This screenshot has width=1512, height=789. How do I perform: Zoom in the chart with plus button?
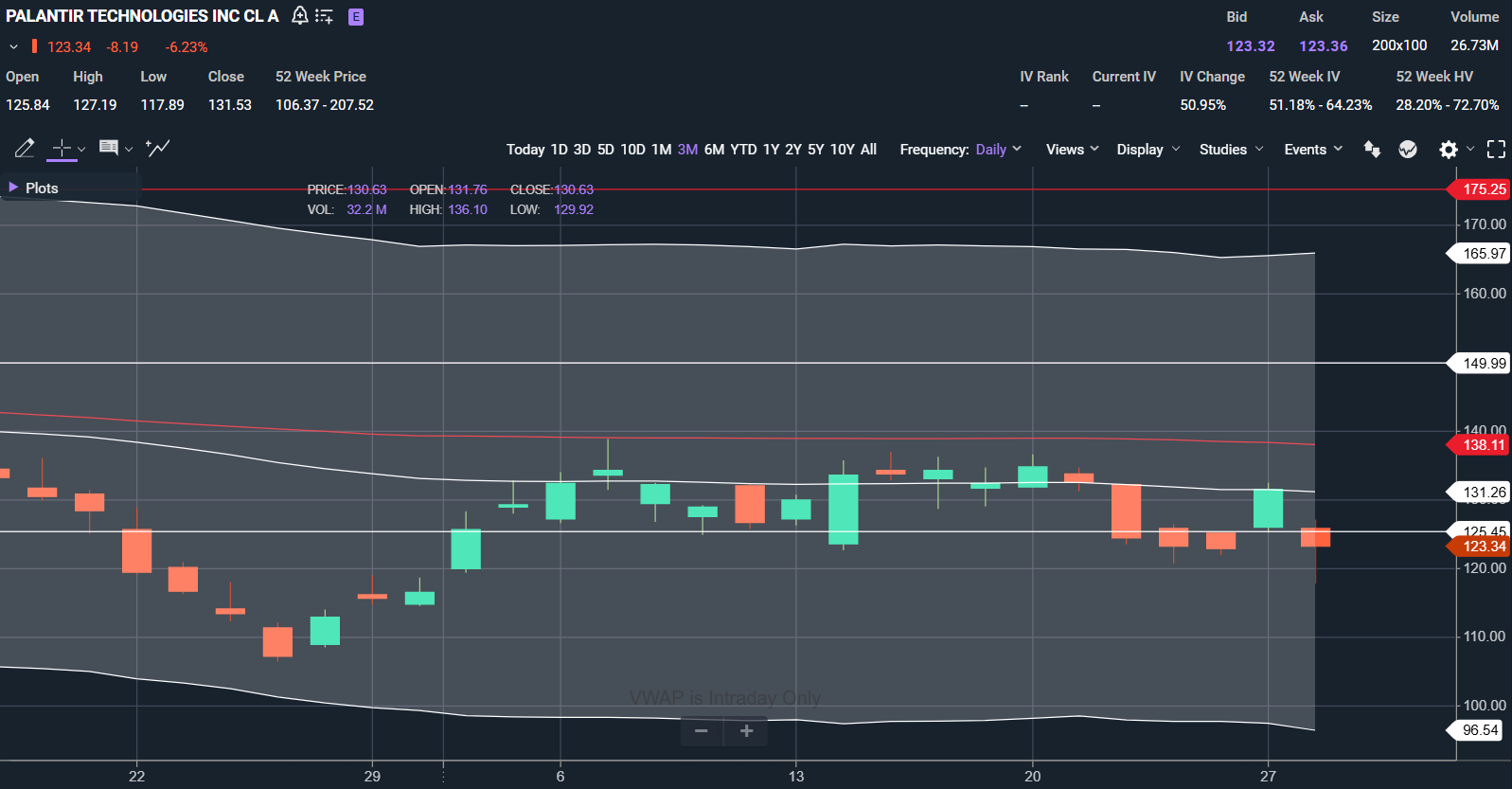tap(746, 731)
